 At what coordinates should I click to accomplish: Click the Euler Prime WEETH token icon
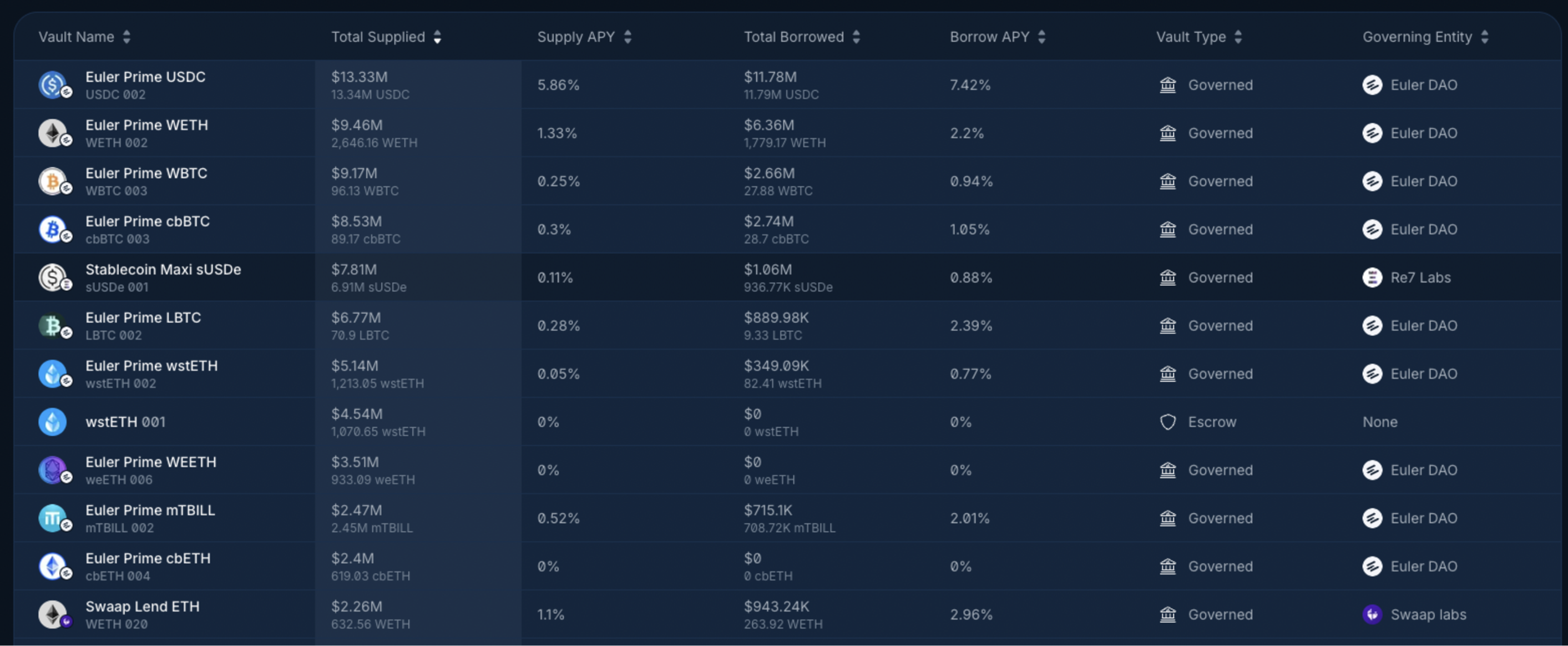pyautogui.click(x=53, y=470)
